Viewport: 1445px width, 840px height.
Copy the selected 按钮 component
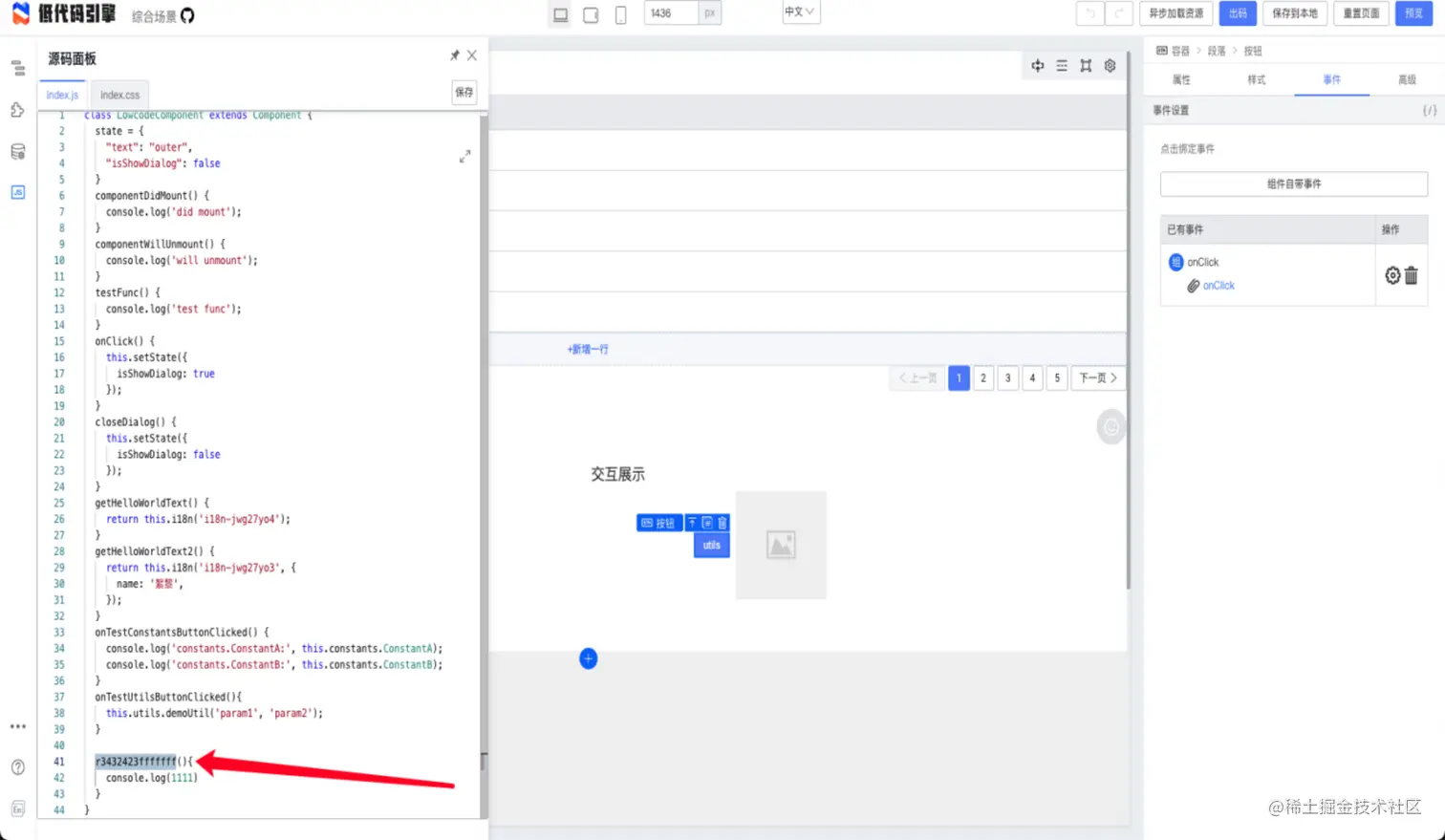[707, 523]
